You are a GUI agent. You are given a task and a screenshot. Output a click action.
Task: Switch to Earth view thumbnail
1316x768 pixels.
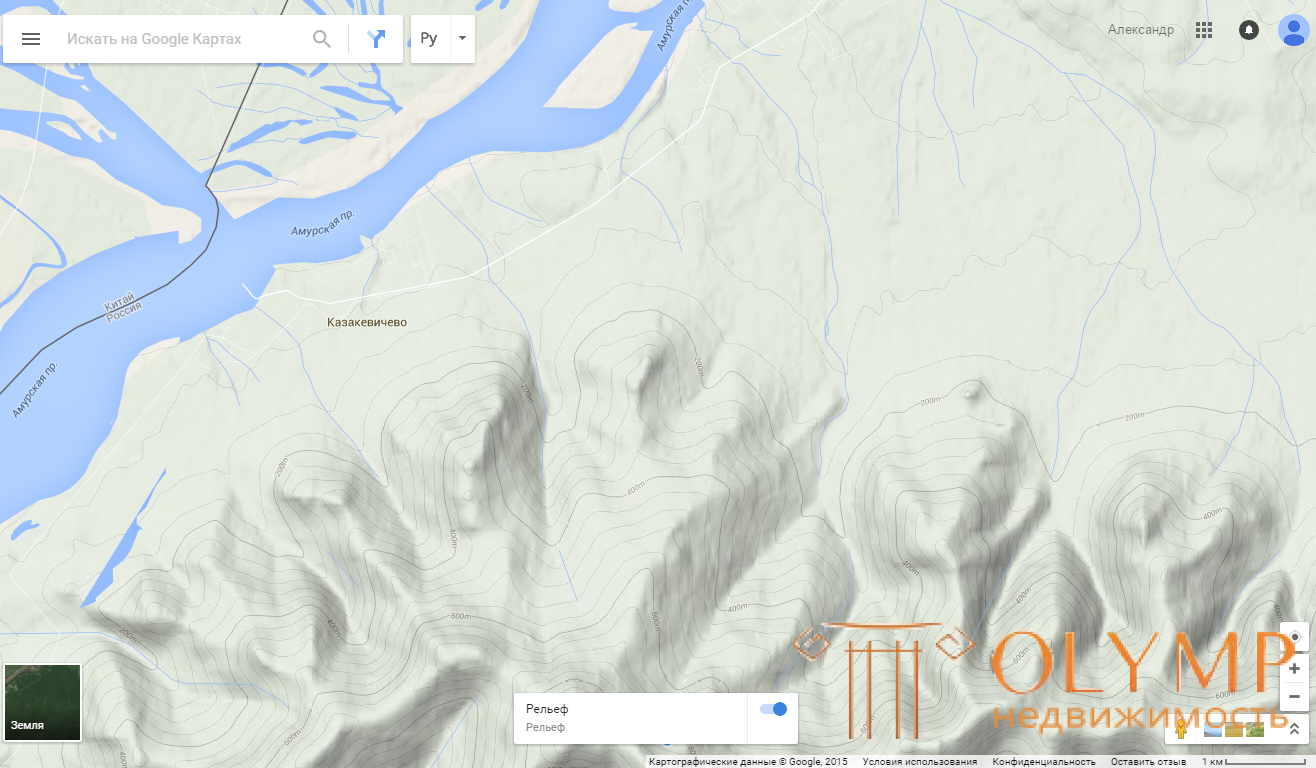click(x=42, y=703)
